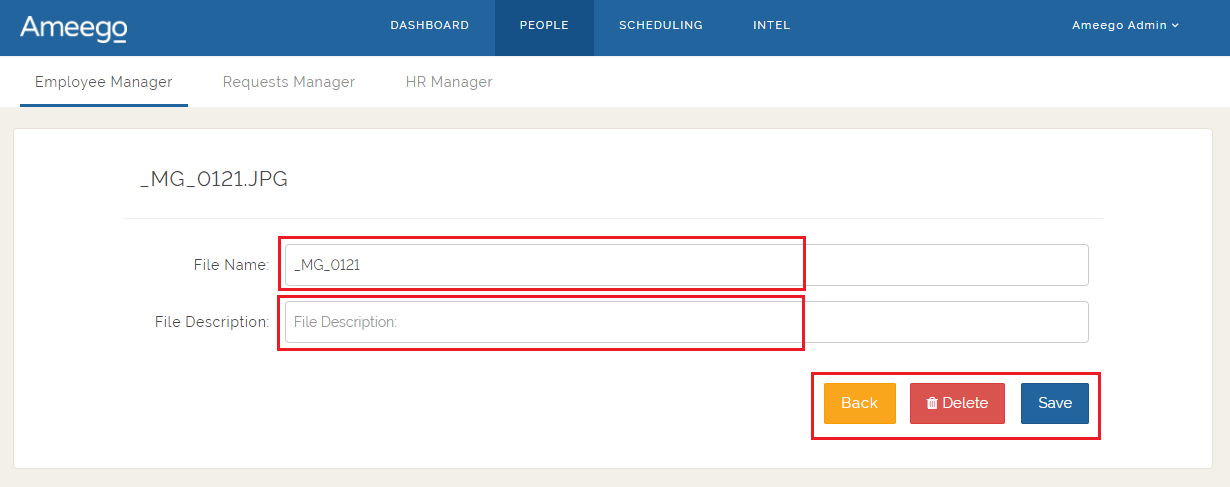This screenshot has width=1230, height=487.
Task: Click the "File Description:" label
Action: point(212,322)
